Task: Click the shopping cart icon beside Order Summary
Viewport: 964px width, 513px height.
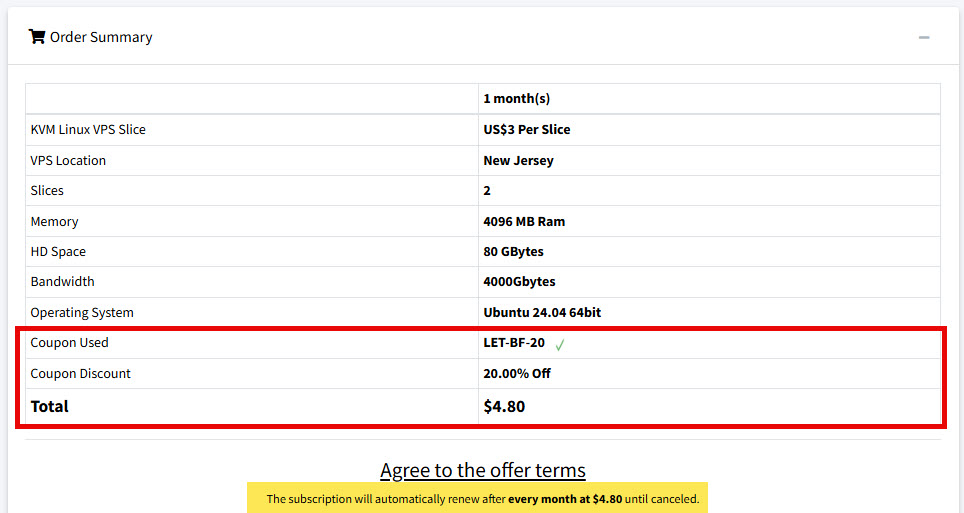Action: pos(37,37)
